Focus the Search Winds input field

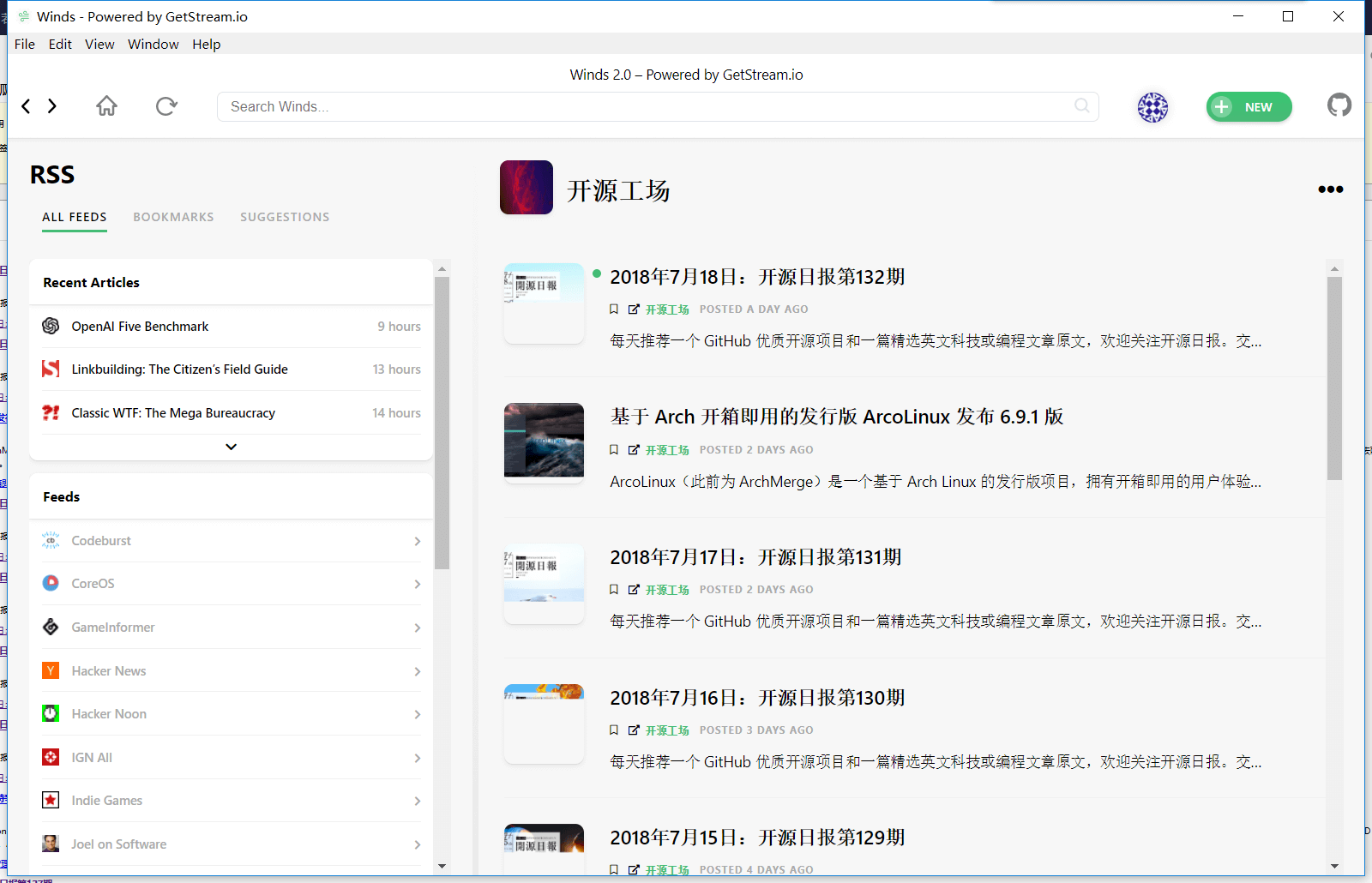coord(643,106)
